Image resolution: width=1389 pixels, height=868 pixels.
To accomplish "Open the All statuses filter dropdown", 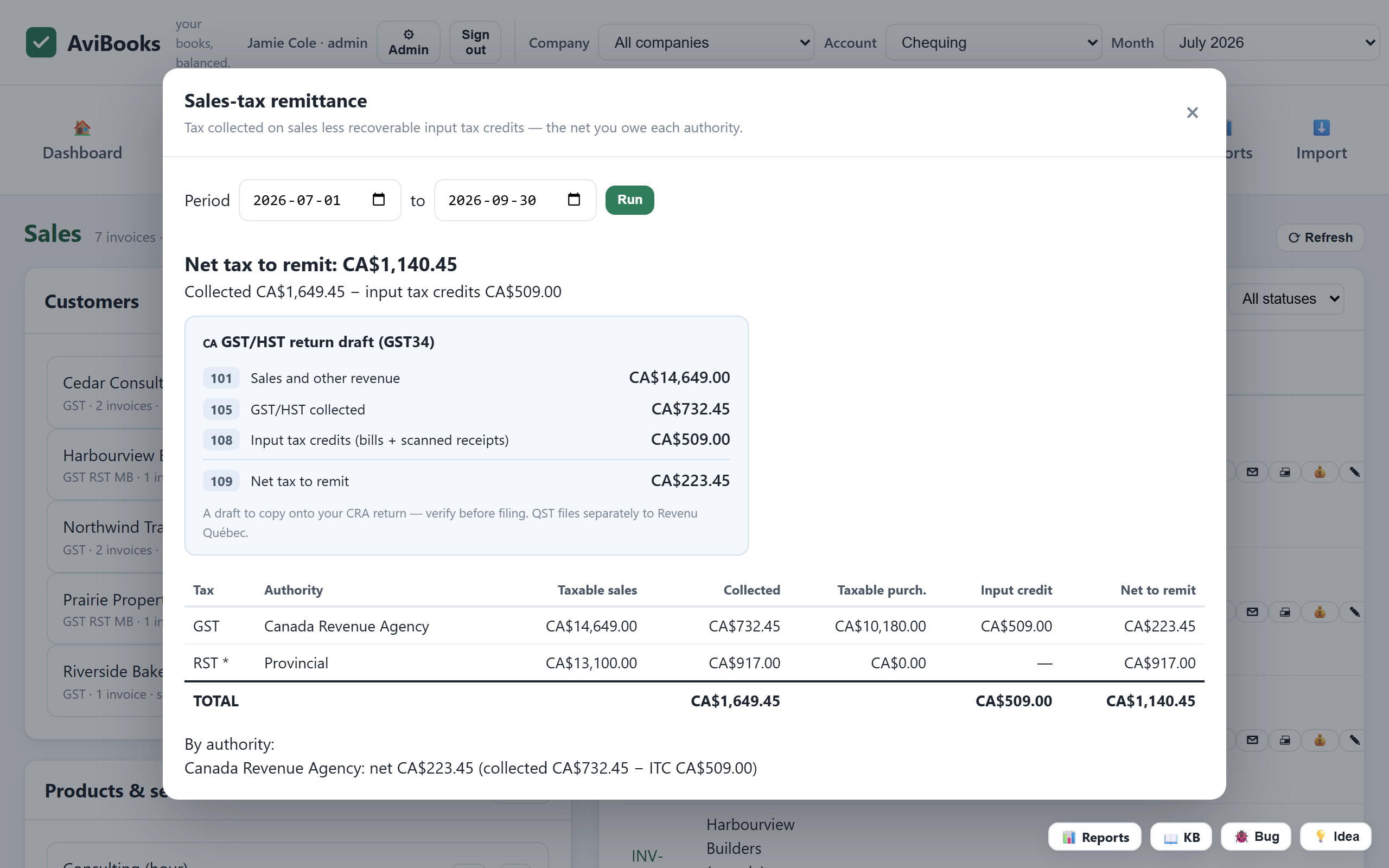I will click(x=1286, y=298).
